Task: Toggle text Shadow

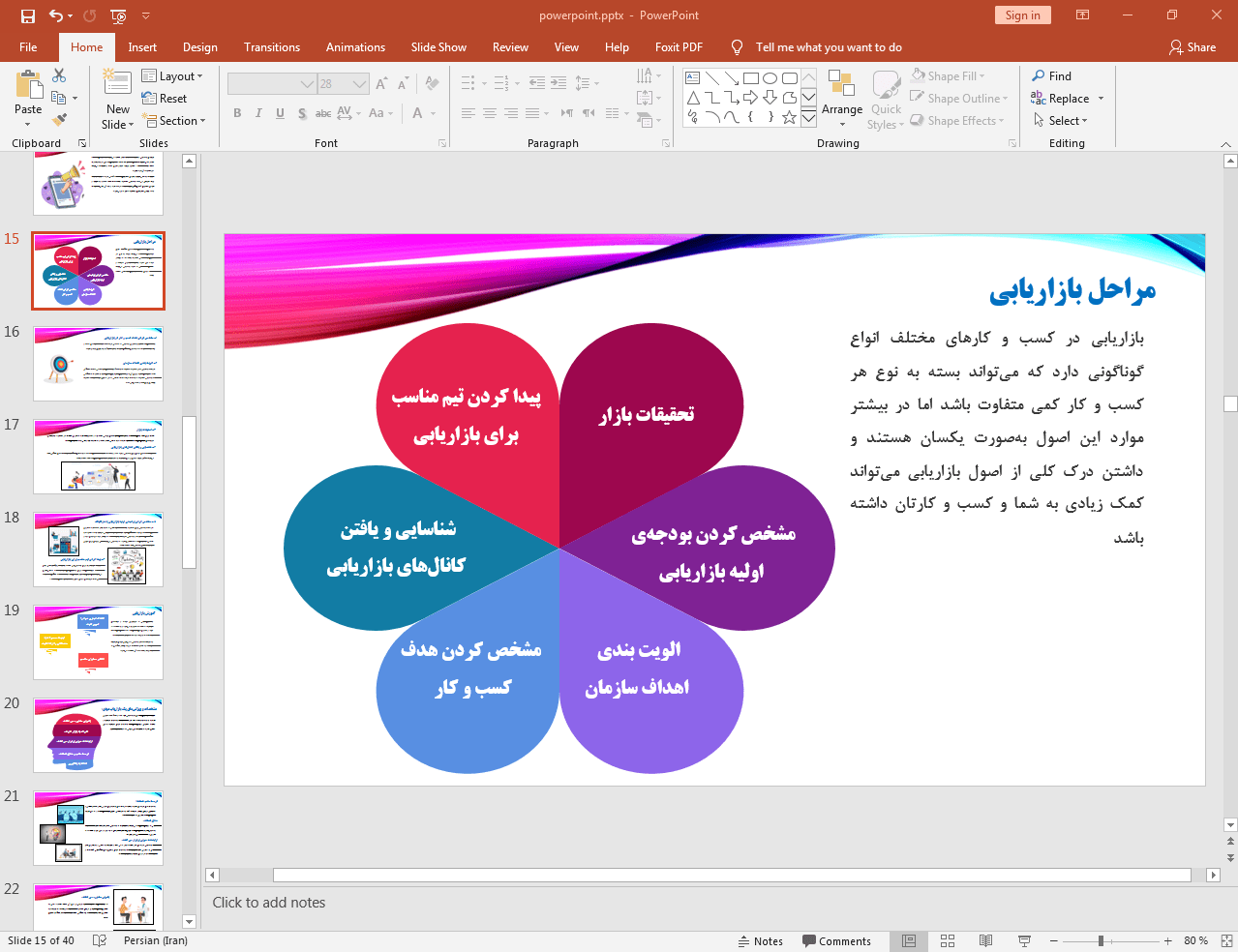Action: click(302, 113)
